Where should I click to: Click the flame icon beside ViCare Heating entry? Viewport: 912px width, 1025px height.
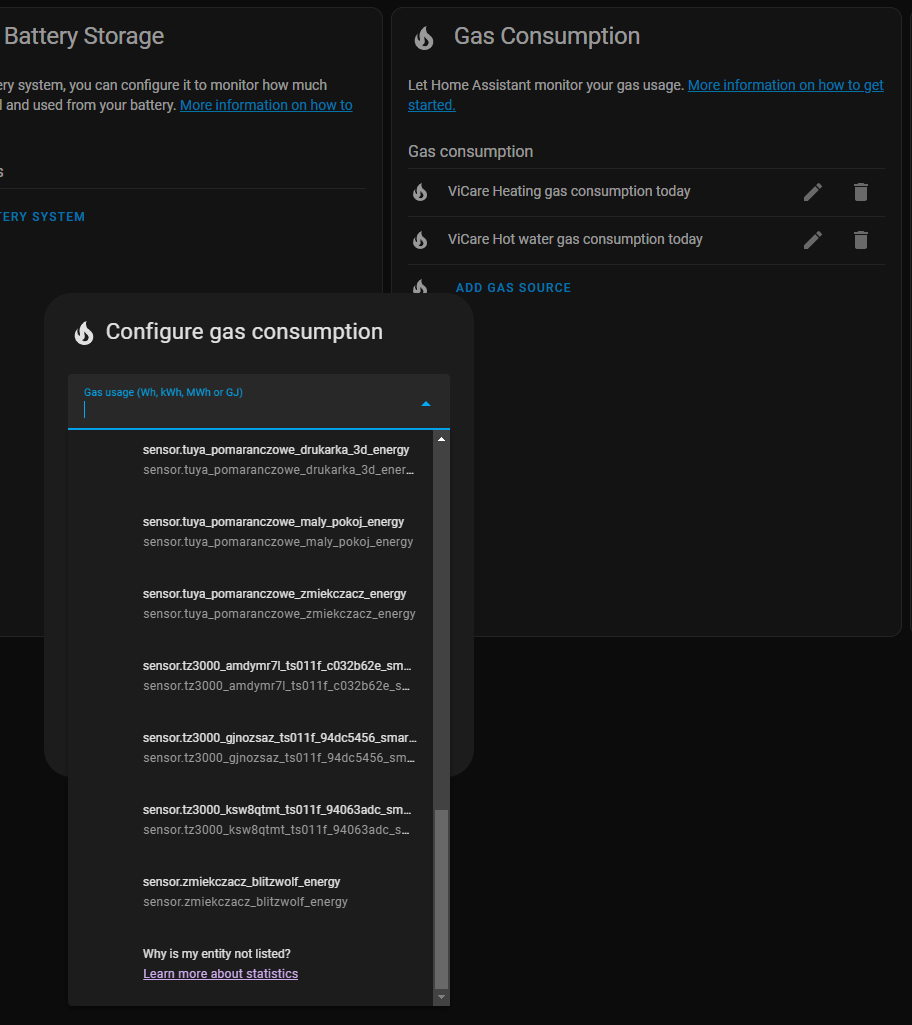pos(421,191)
